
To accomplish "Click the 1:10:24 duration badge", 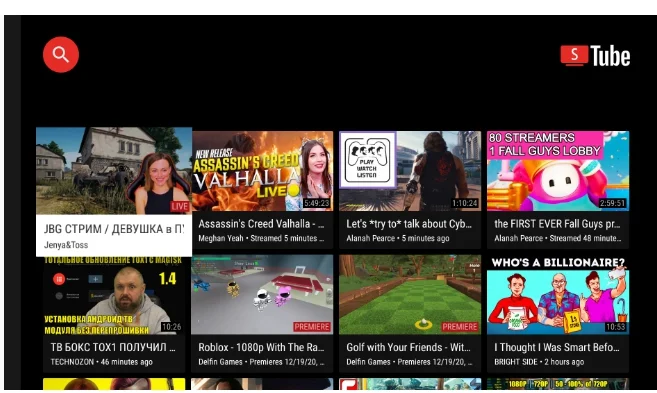I will 465,203.
